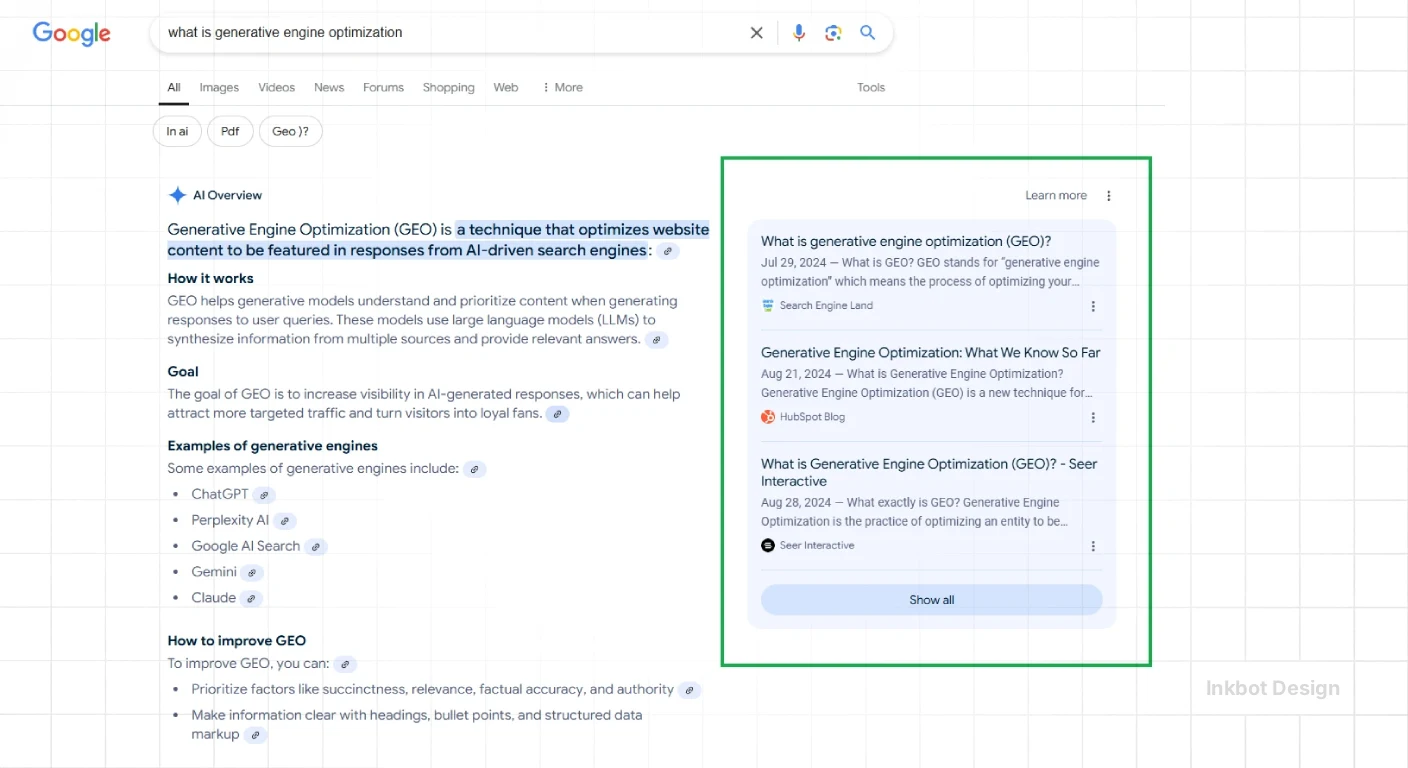Screen dimensions: 1408x768
Task: Clear the search query with the X icon
Action: tap(757, 33)
